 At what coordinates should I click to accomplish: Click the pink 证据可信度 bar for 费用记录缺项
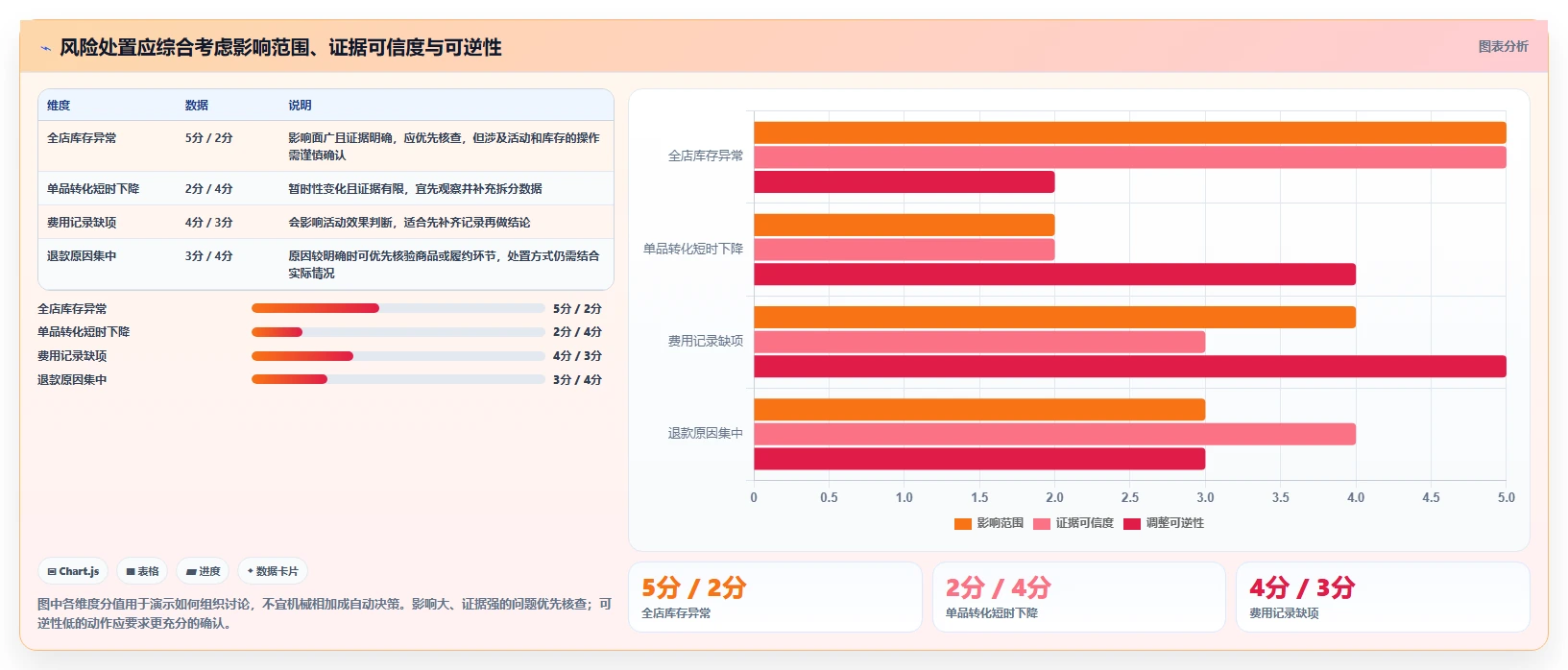(979, 342)
